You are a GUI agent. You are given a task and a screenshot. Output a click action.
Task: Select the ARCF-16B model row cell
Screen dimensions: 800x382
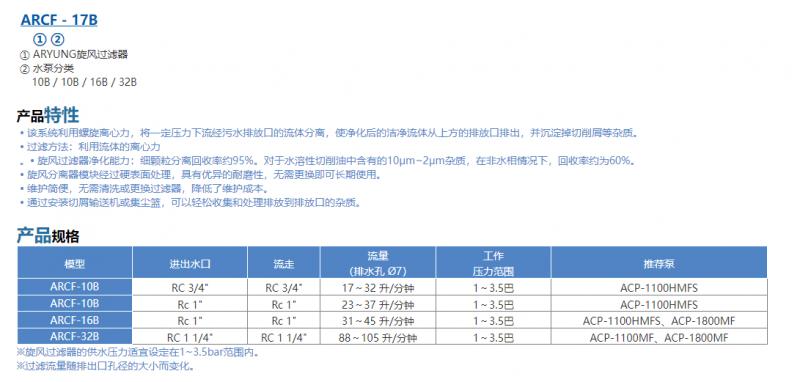(x=75, y=320)
